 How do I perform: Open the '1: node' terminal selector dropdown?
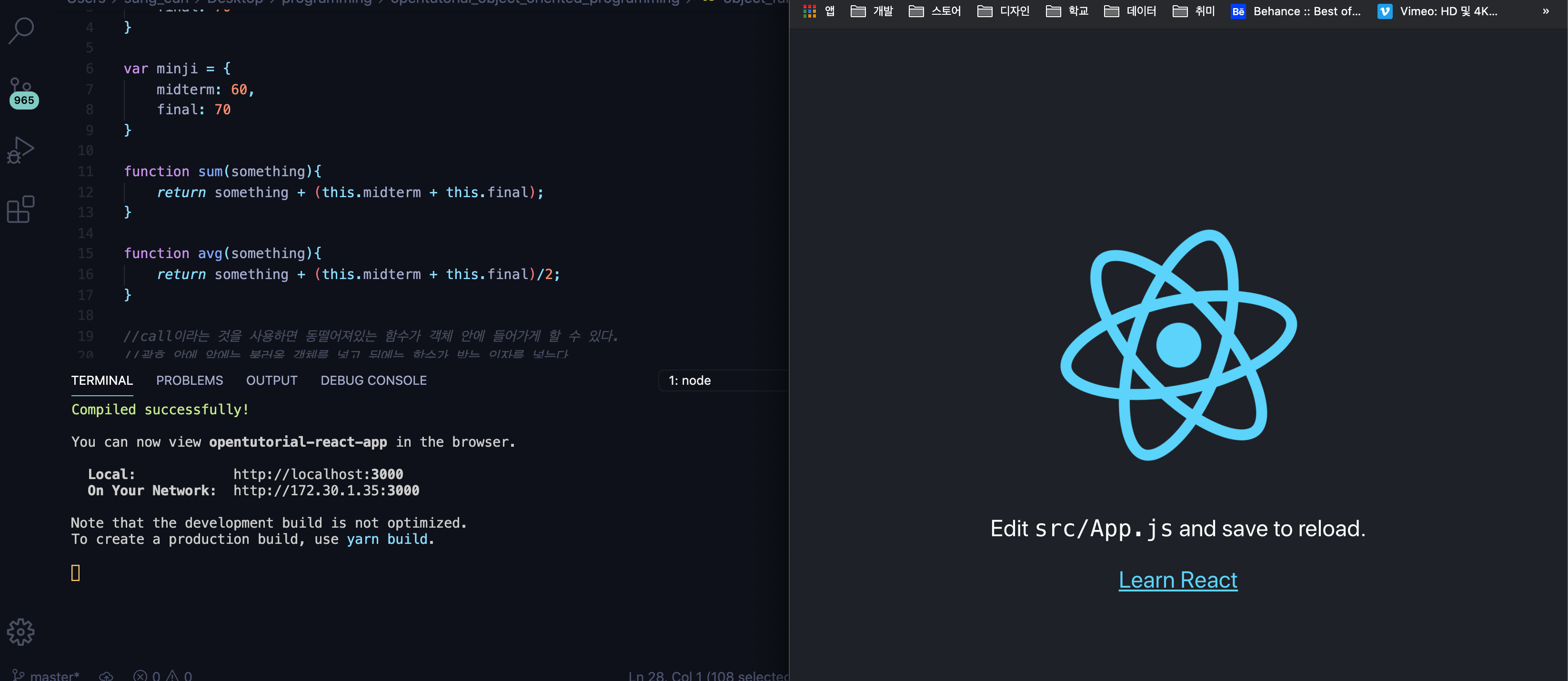pos(723,381)
